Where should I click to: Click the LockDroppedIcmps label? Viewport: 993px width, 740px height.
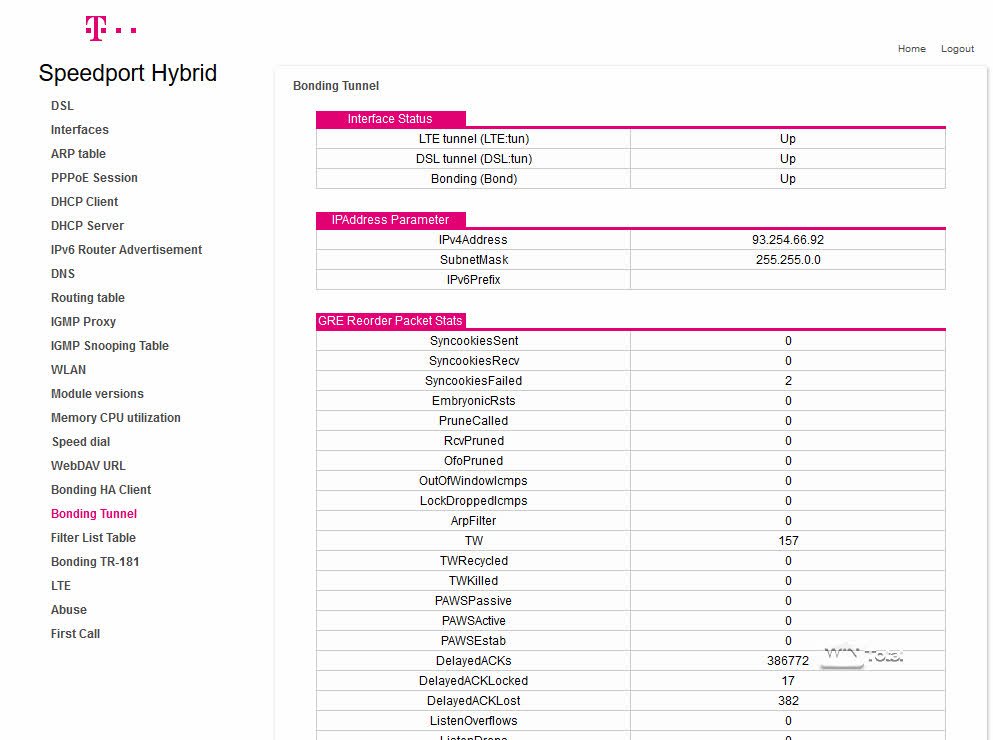(474, 501)
